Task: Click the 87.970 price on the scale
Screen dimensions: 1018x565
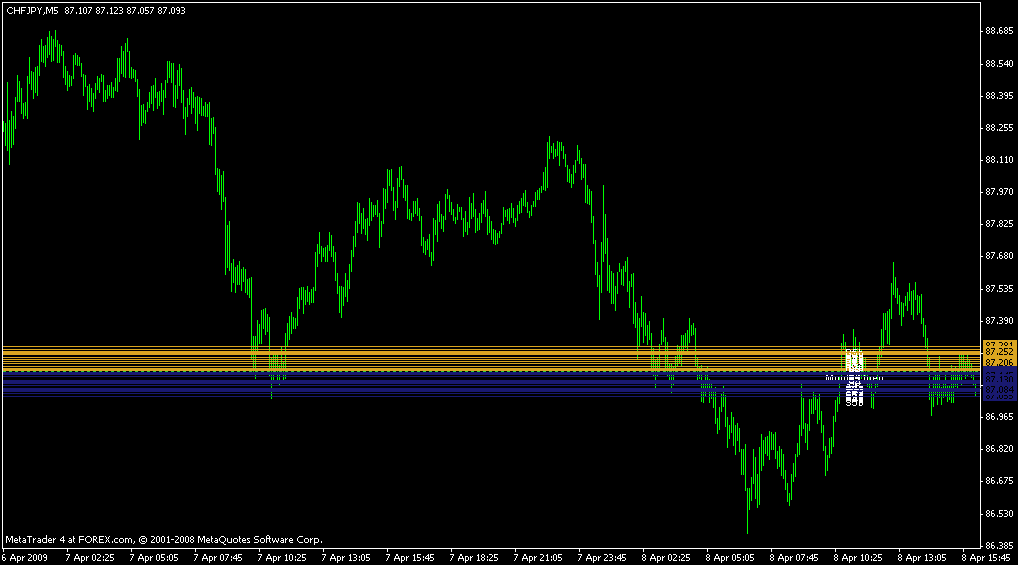Action: [999, 192]
